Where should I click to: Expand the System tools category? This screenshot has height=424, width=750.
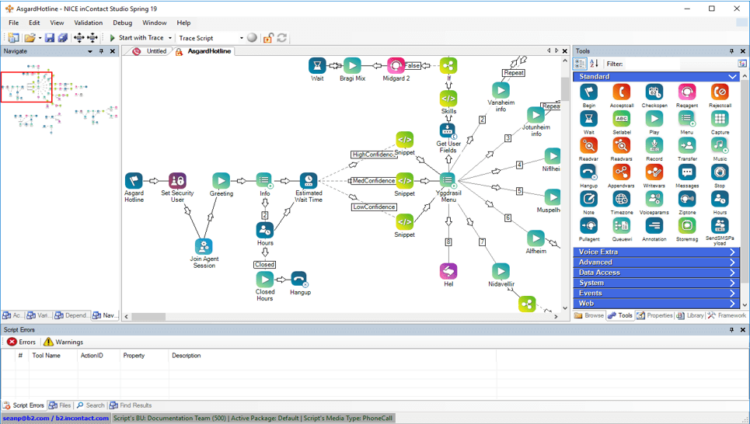point(656,283)
